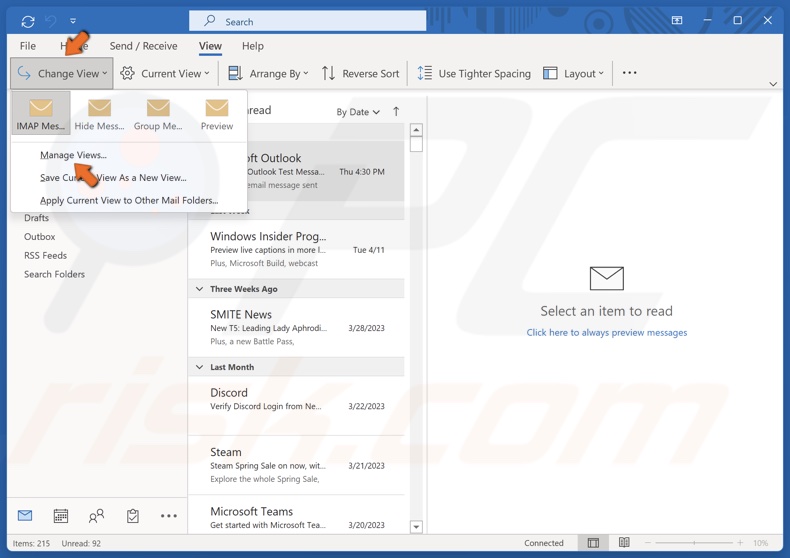Image resolution: width=790 pixels, height=558 pixels.
Task: Click the sort direction up arrow
Action: (x=396, y=111)
